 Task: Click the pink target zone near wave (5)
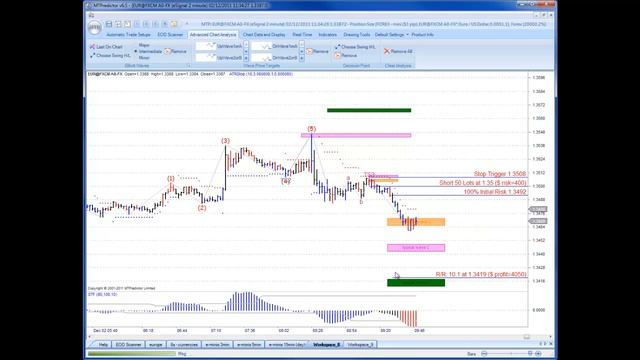tap(356, 135)
